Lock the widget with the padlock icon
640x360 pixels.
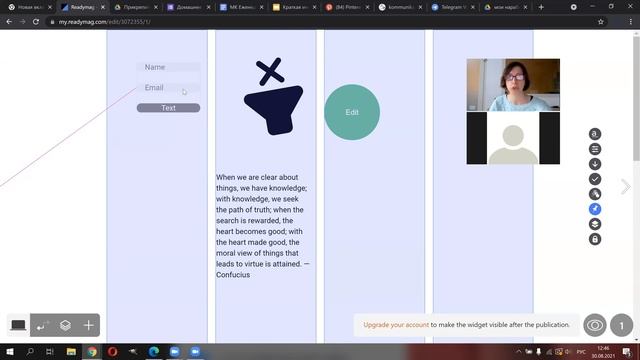[595, 239]
